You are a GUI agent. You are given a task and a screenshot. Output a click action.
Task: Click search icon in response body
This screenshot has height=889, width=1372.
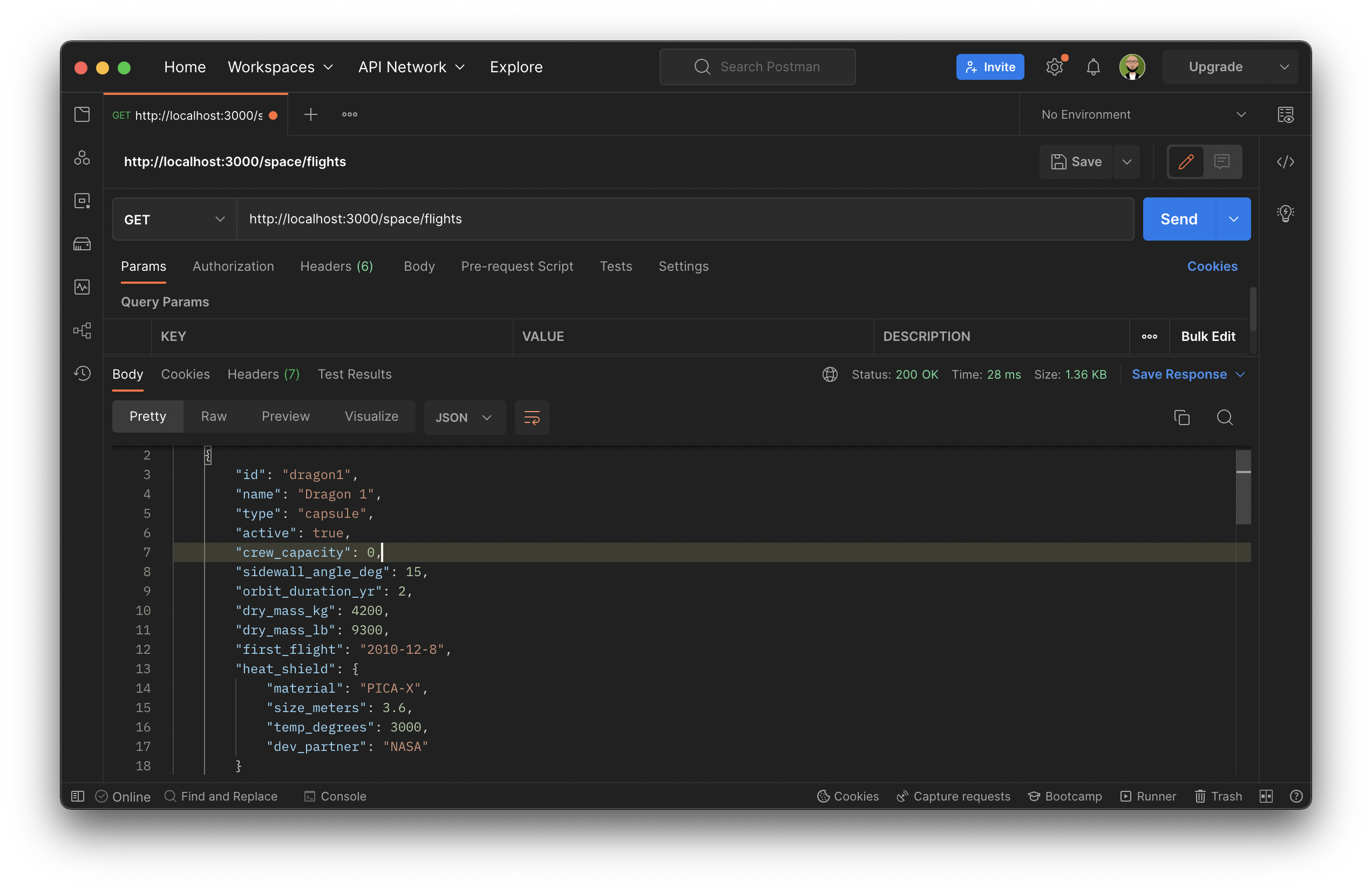[x=1225, y=417]
